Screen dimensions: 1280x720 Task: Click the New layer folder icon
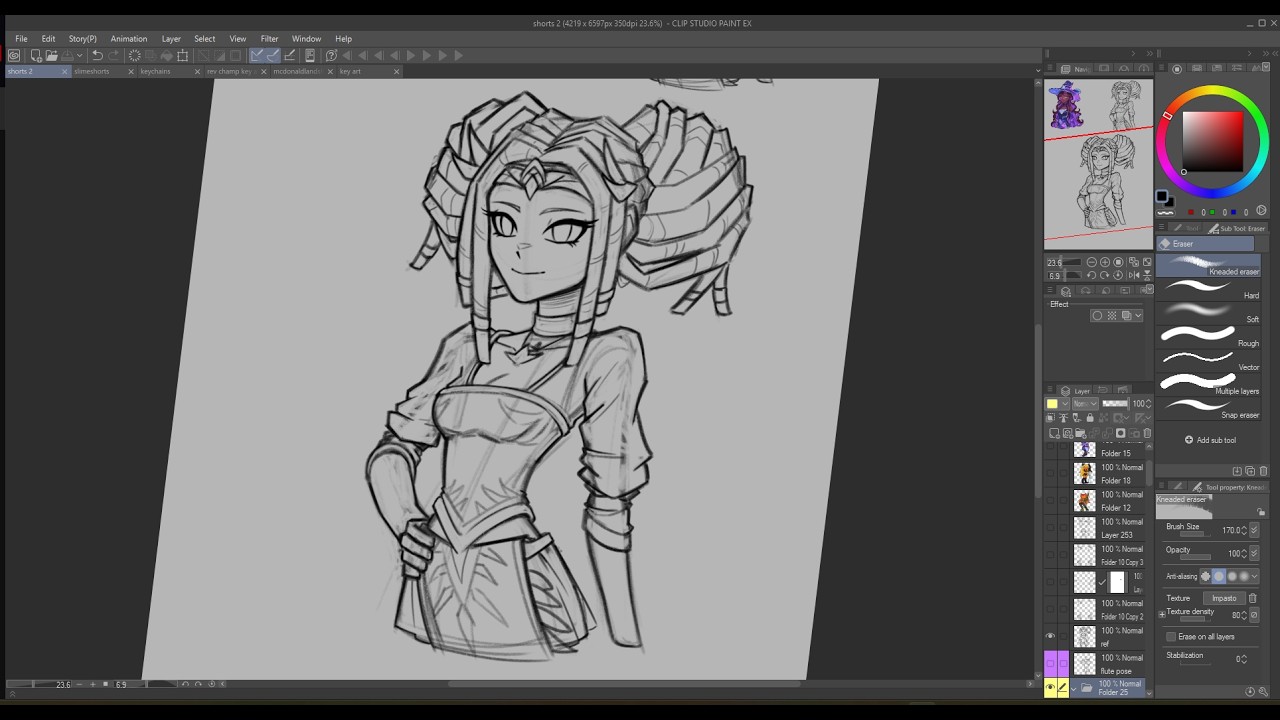(x=1080, y=433)
